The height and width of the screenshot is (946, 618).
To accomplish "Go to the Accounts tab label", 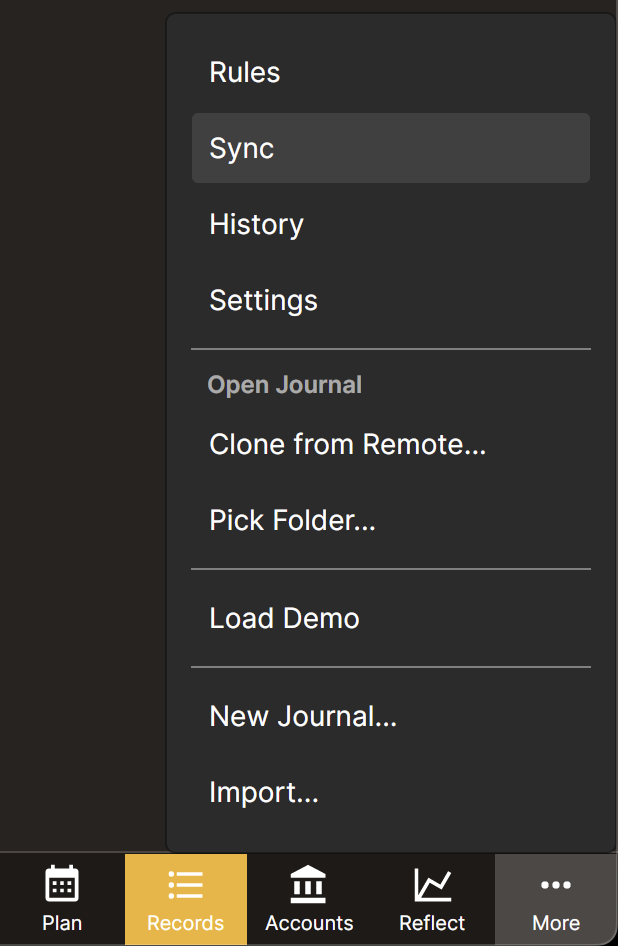I will (x=309, y=923).
